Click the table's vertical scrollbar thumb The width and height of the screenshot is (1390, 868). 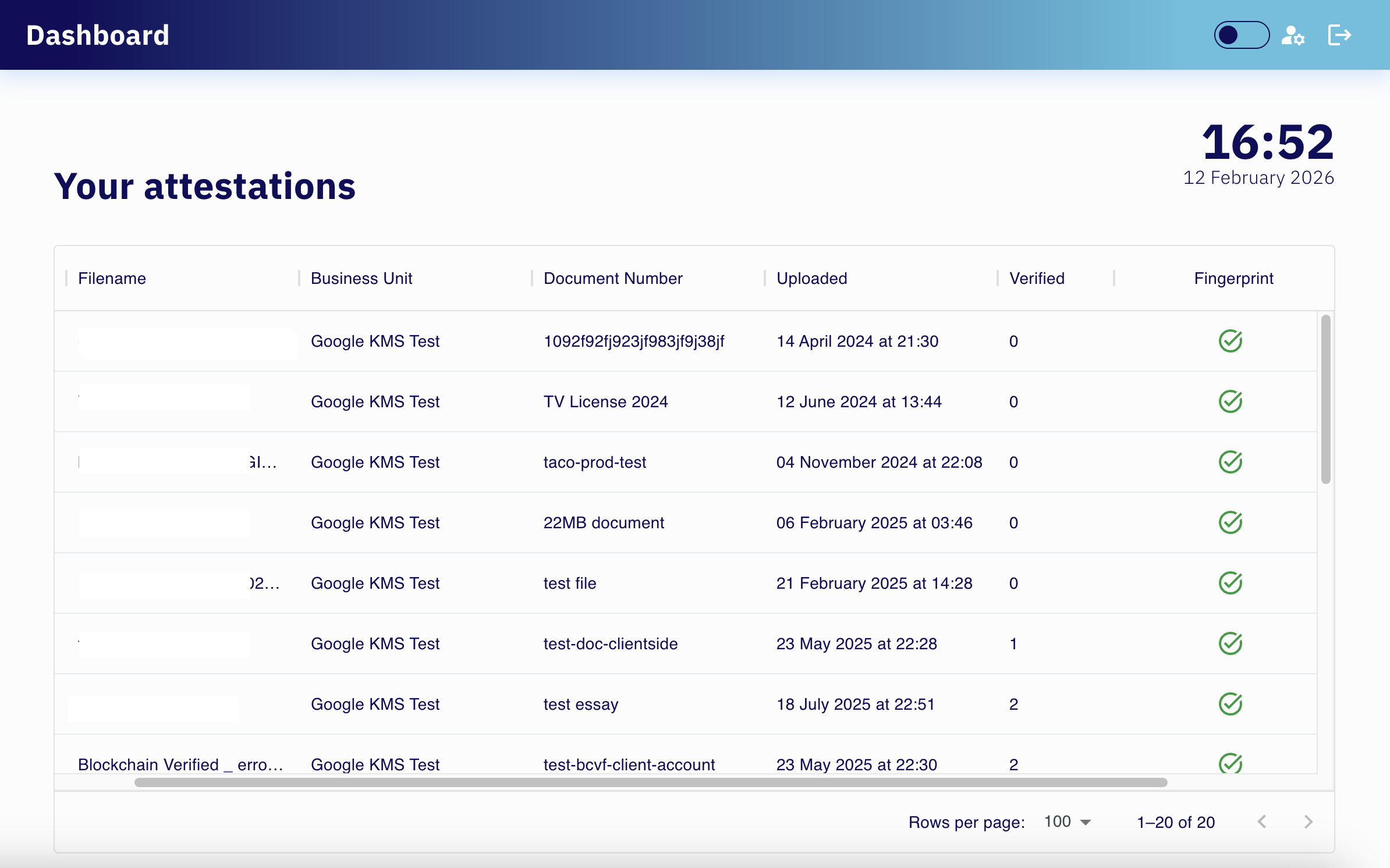(1325, 399)
